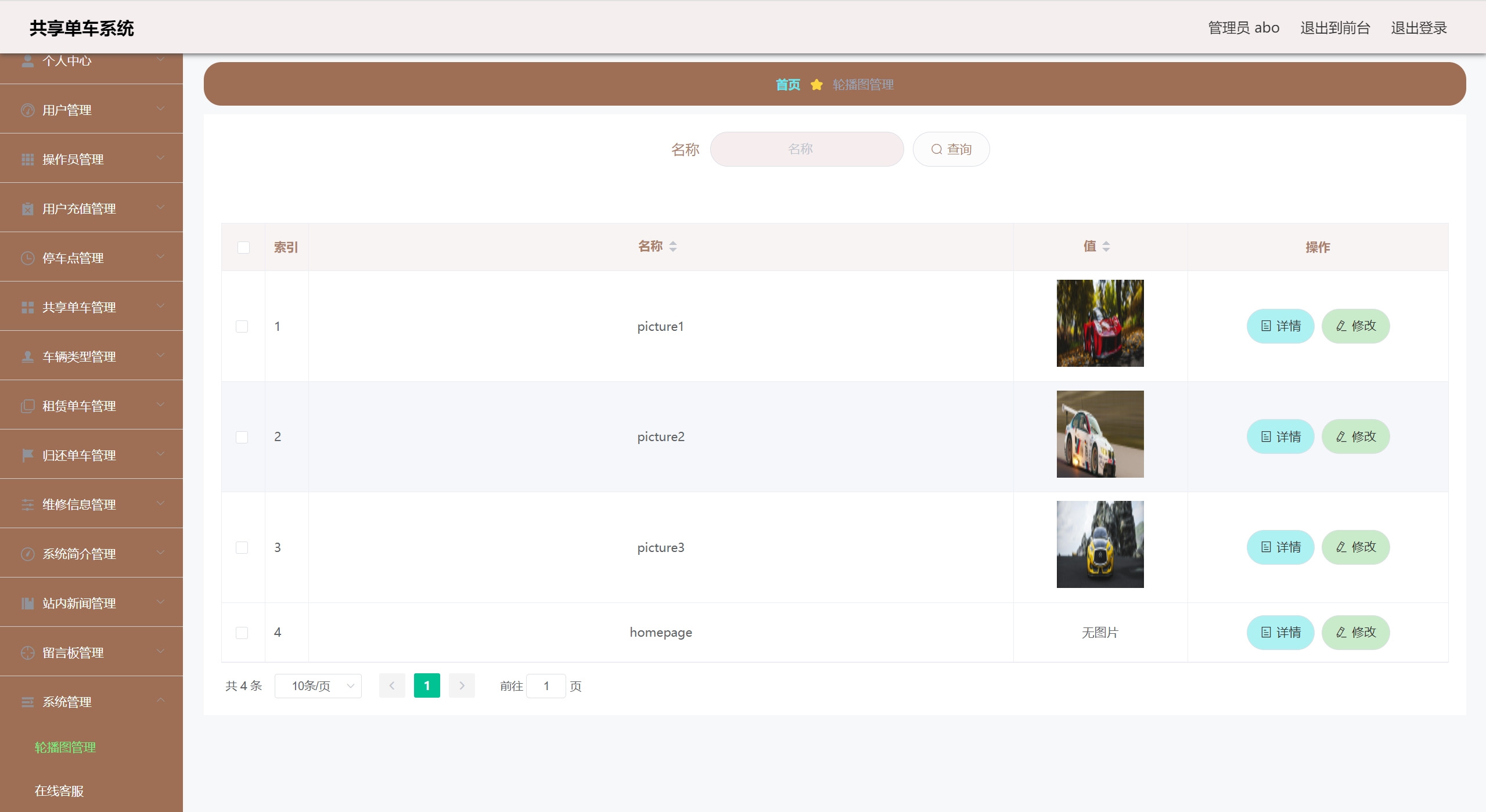Image resolution: width=1486 pixels, height=812 pixels.
Task: Check the checkbox for the picture2 row
Action: 242,437
